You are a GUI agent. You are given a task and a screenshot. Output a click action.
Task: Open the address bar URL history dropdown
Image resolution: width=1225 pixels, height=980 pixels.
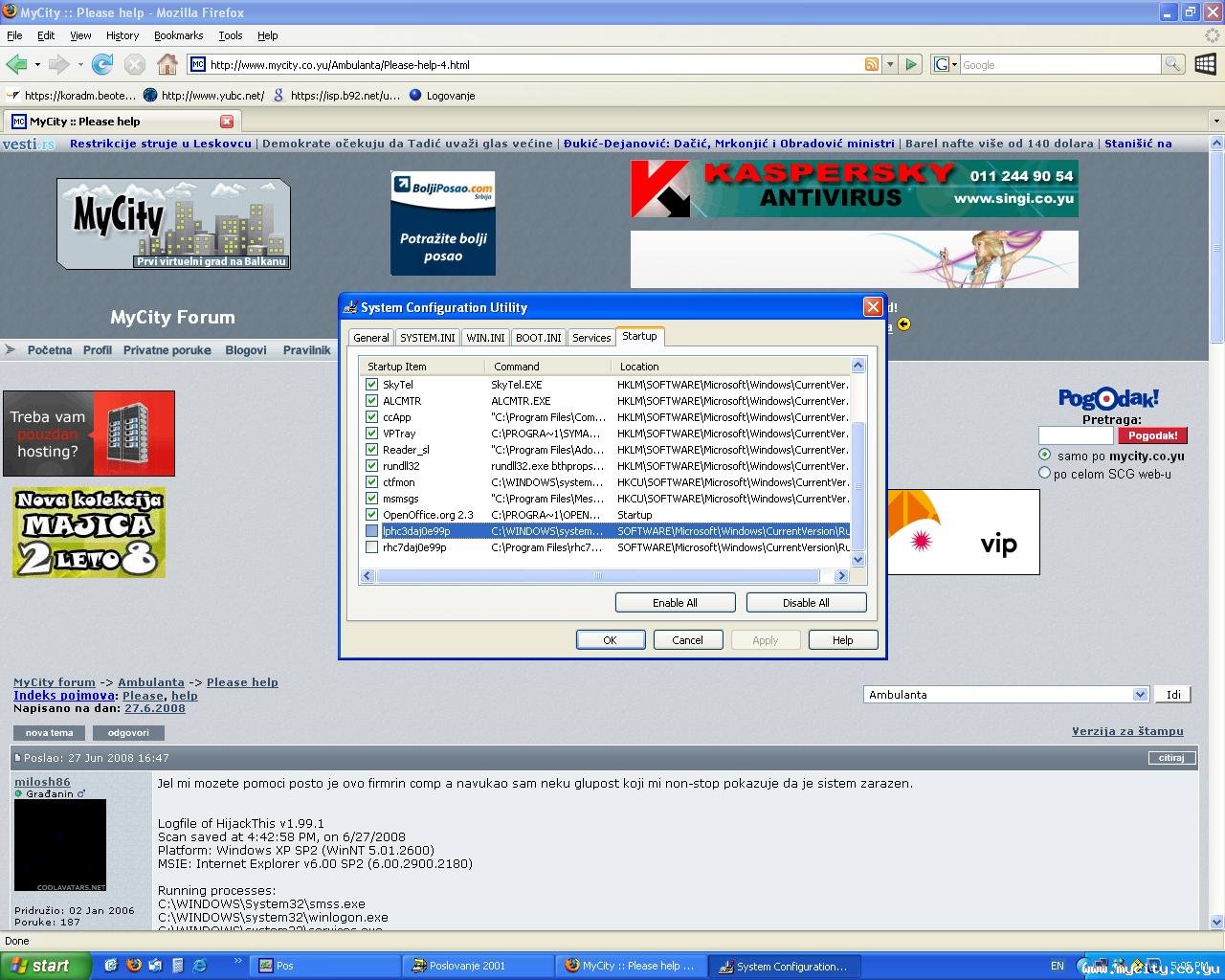pos(890,64)
